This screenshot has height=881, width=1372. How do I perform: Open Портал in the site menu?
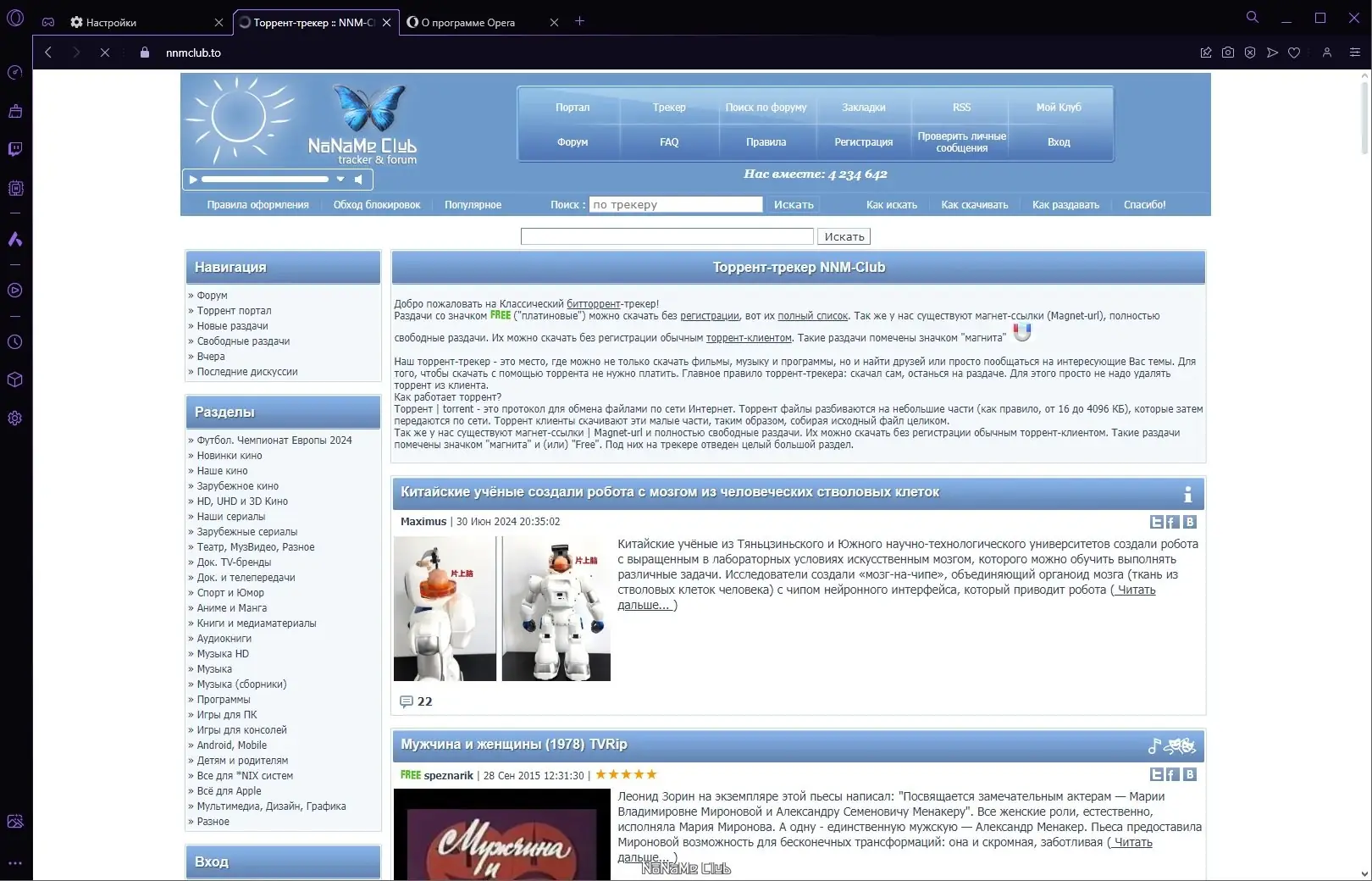coord(573,108)
